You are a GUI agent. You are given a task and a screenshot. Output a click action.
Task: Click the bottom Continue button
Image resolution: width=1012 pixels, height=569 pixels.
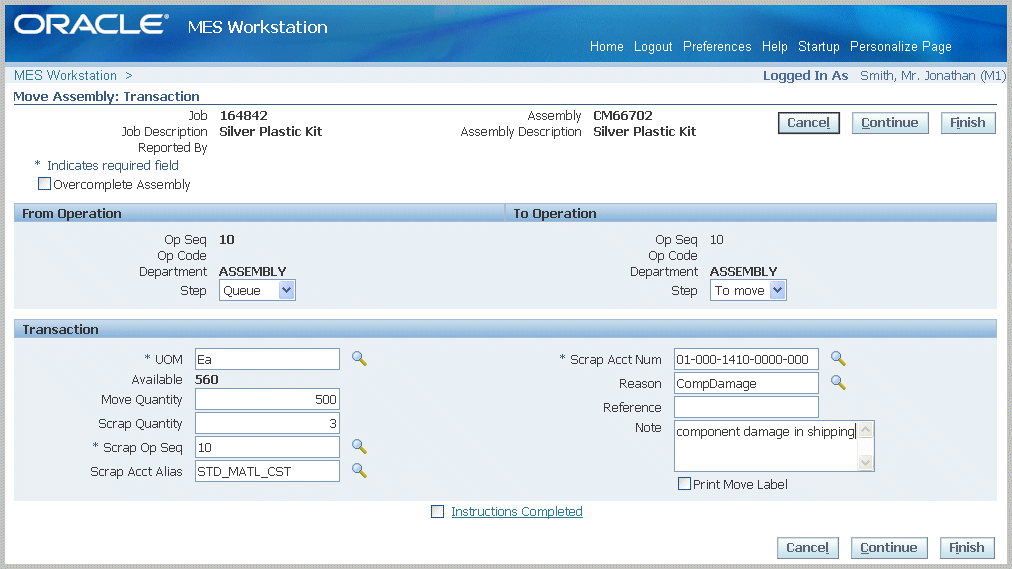pos(889,548)
